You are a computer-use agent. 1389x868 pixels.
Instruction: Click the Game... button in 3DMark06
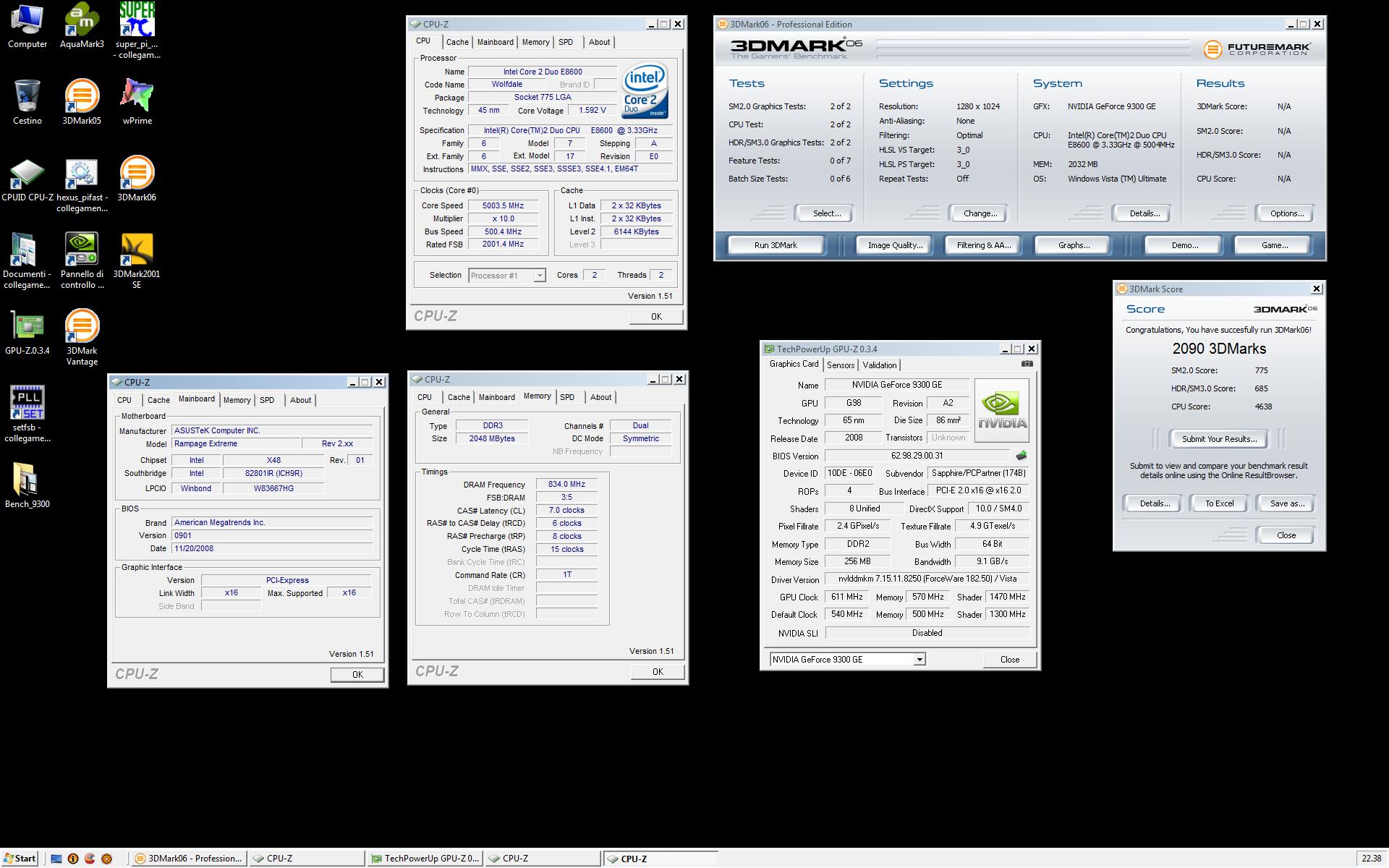pos(1274,245)
